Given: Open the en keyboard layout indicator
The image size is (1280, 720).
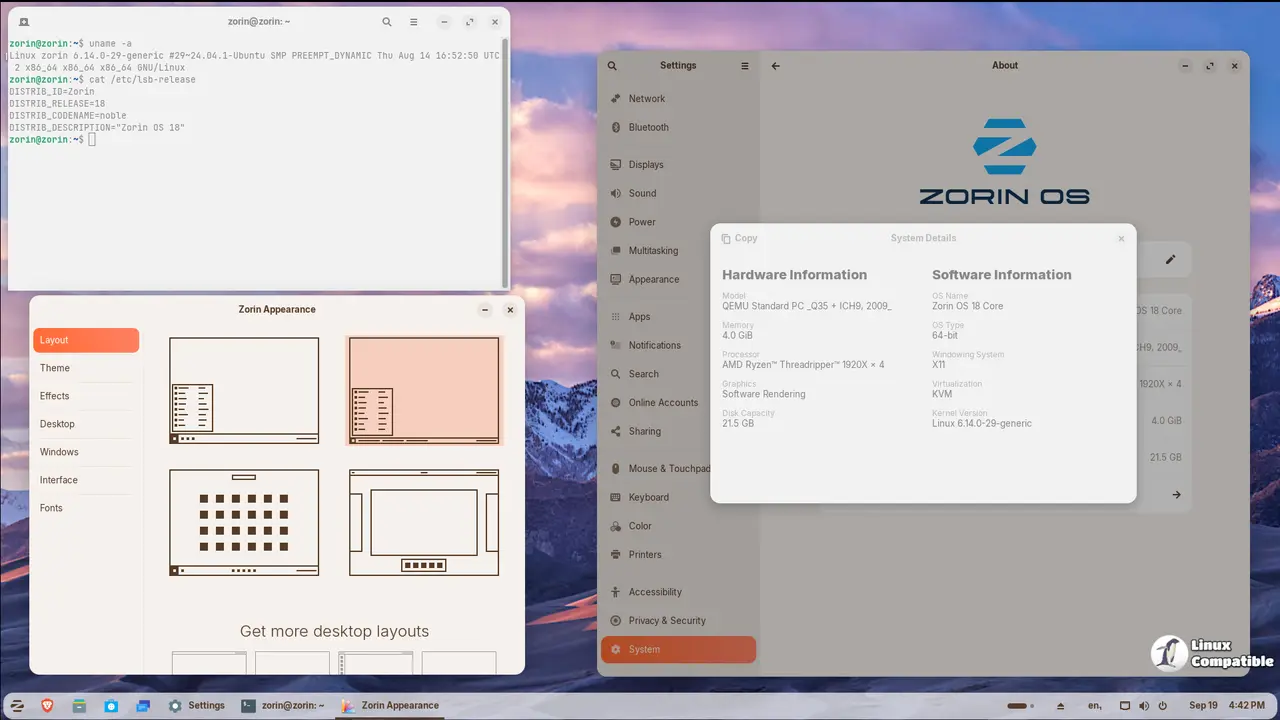Looking at the screenshot, I should click(x=1095, y=705).
